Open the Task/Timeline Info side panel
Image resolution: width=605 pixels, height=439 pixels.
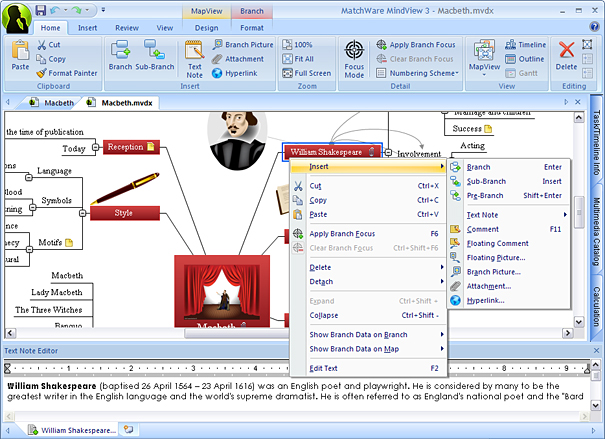(597, 142)
